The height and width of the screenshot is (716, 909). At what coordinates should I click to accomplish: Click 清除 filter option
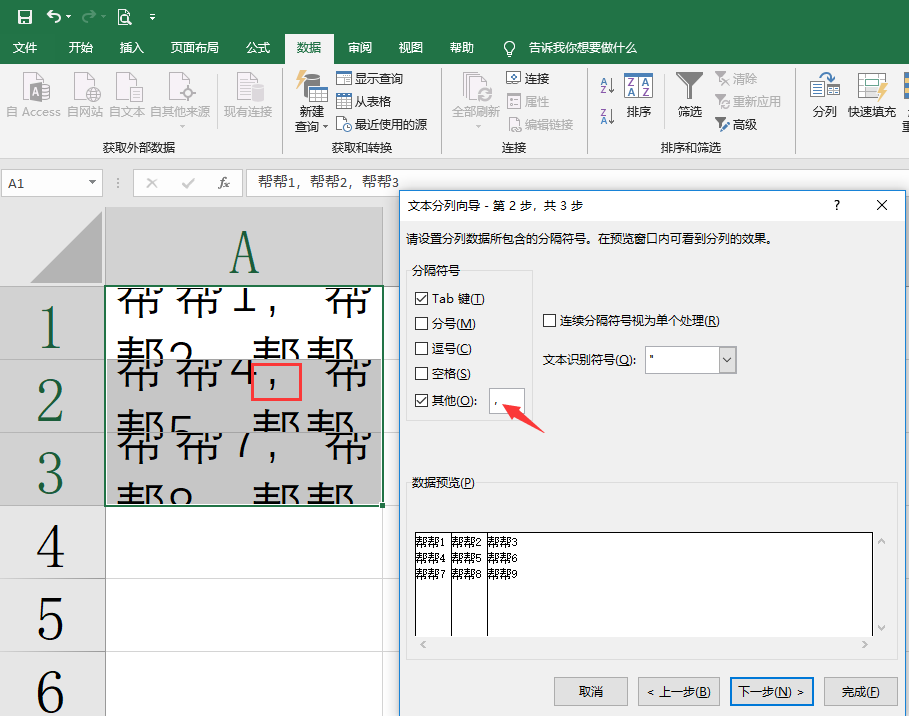tap(736, 78)
